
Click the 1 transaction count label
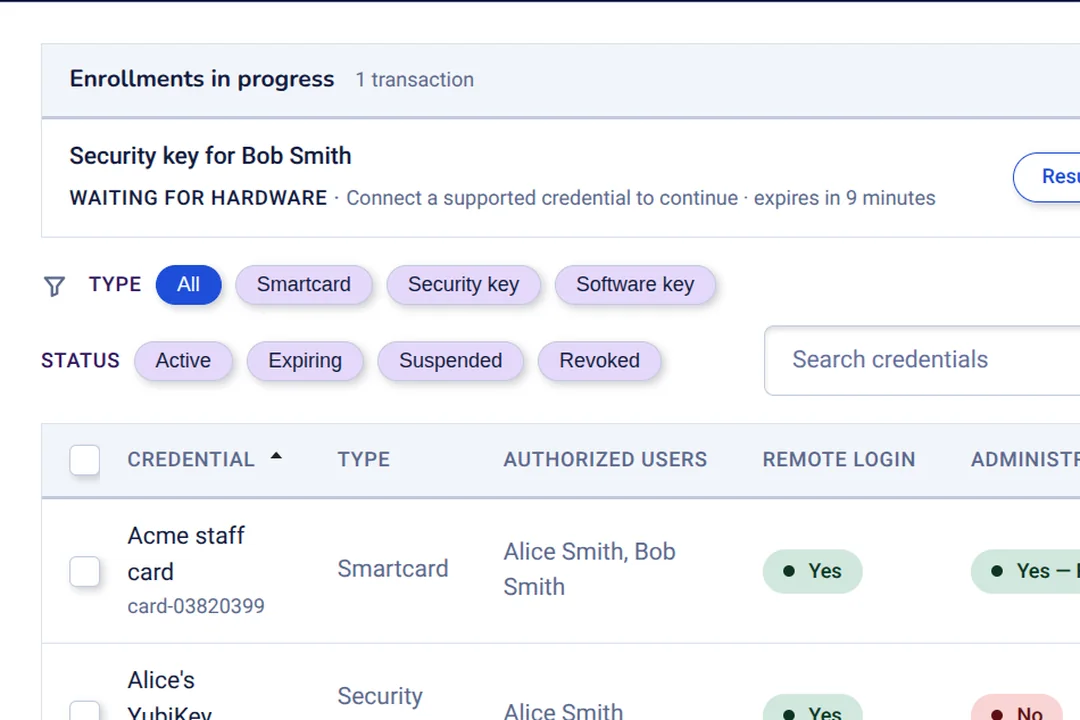[x=415, y=80]
